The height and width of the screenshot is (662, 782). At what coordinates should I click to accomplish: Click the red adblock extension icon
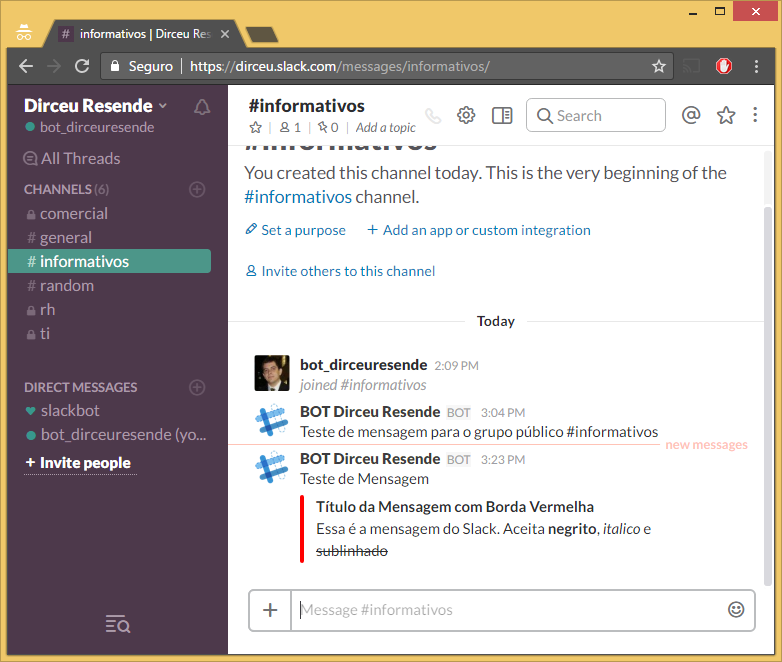click(724, 66)
